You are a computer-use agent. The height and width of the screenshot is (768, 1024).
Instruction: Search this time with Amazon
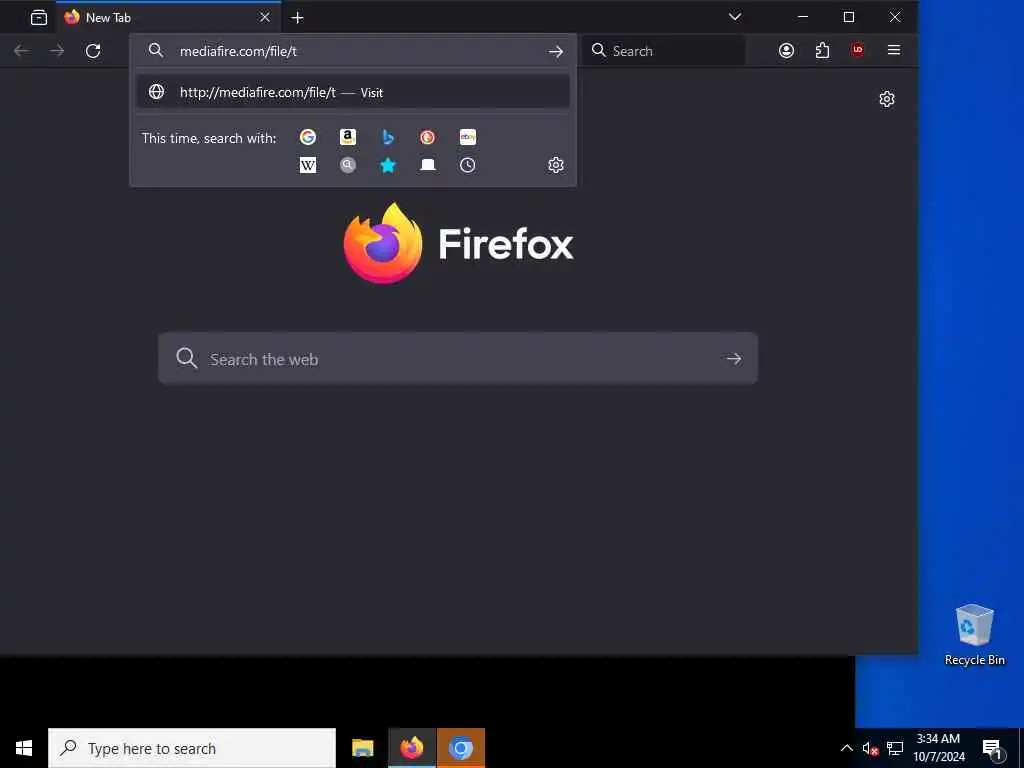(348, 137)
